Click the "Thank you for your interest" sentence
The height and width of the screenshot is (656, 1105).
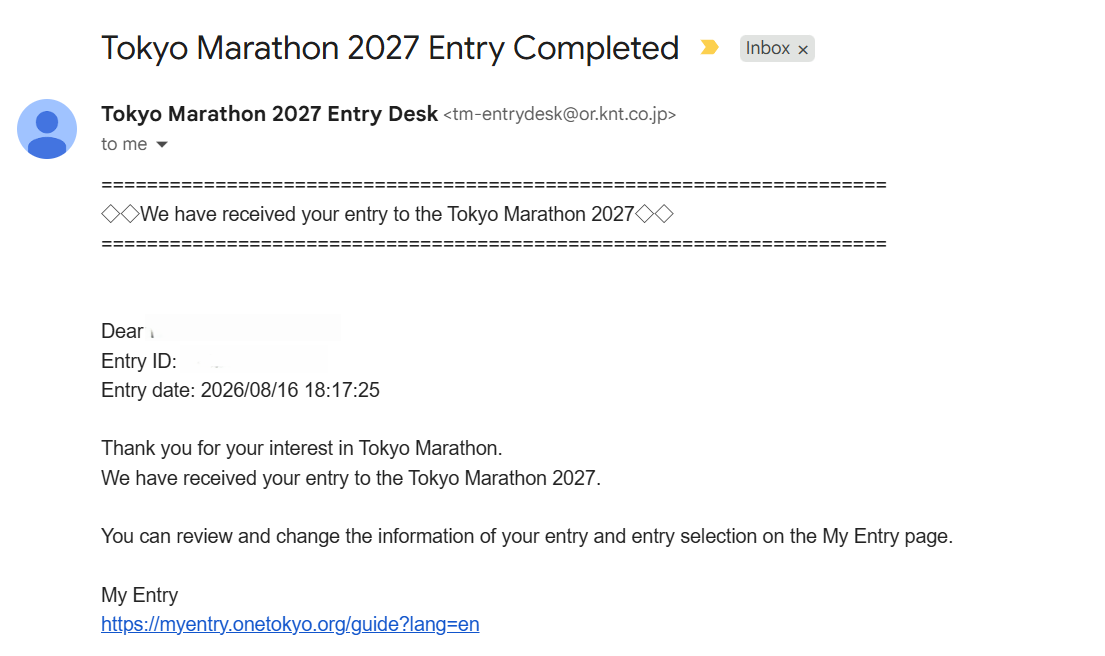click(302, 448)
